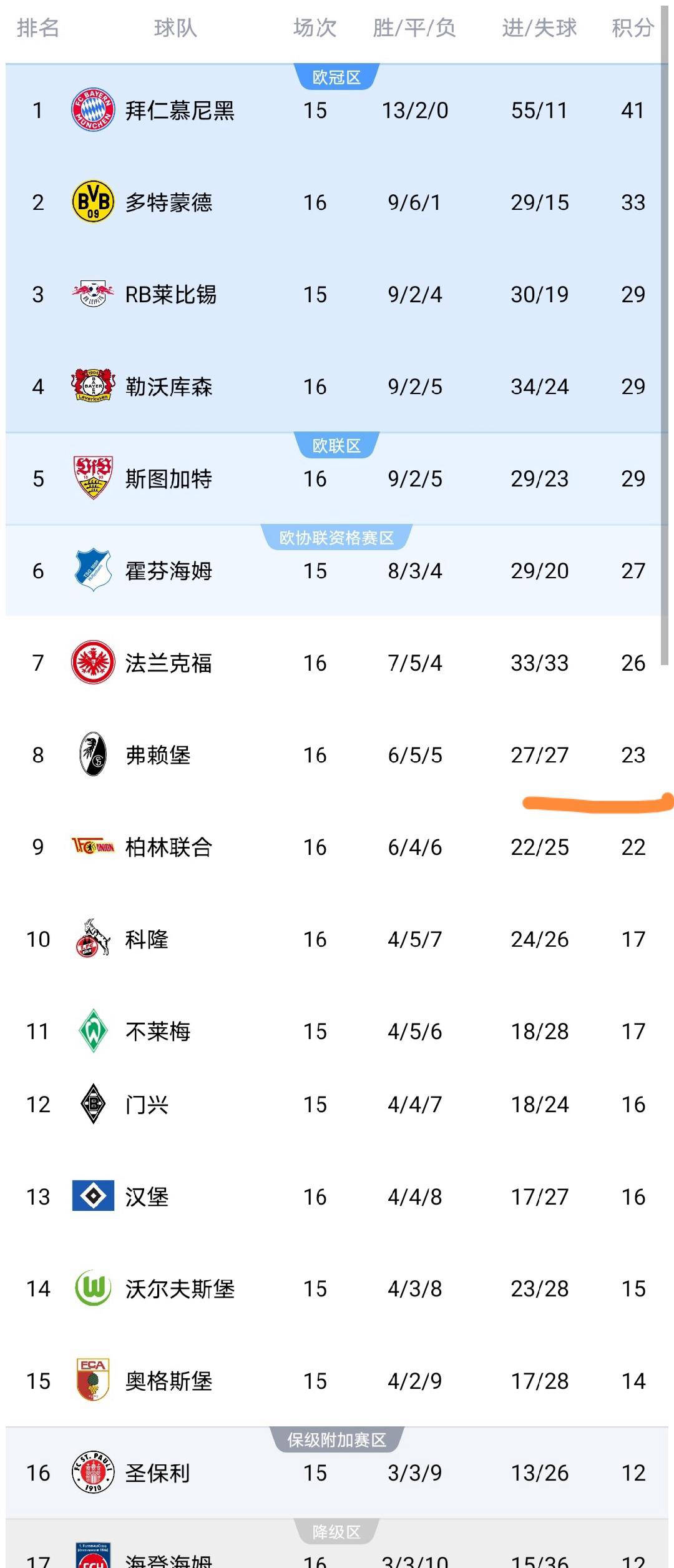Tap the VfB Stuttgart crest

pyautogui.click(x=93, y=478)
